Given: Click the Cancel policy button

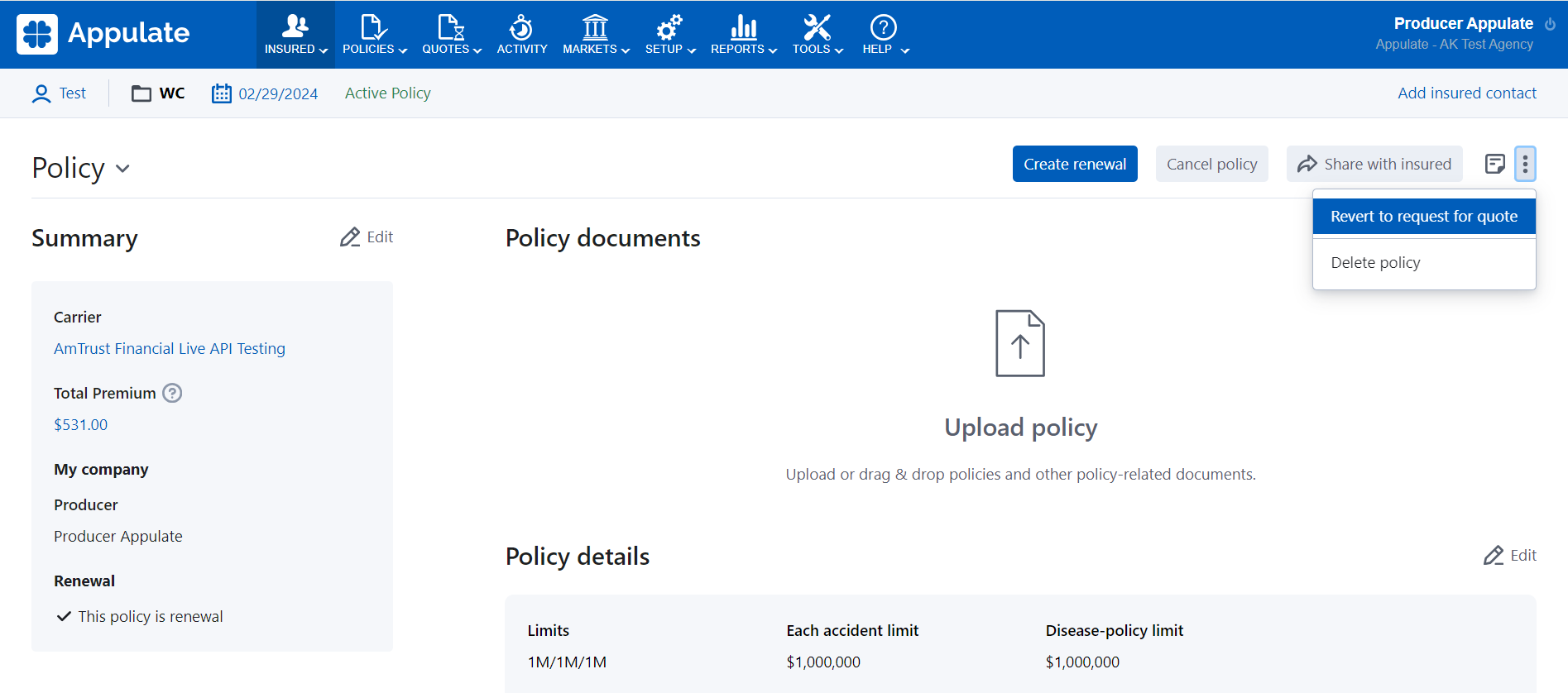Looking at the screenshot, I should 1211,164.
